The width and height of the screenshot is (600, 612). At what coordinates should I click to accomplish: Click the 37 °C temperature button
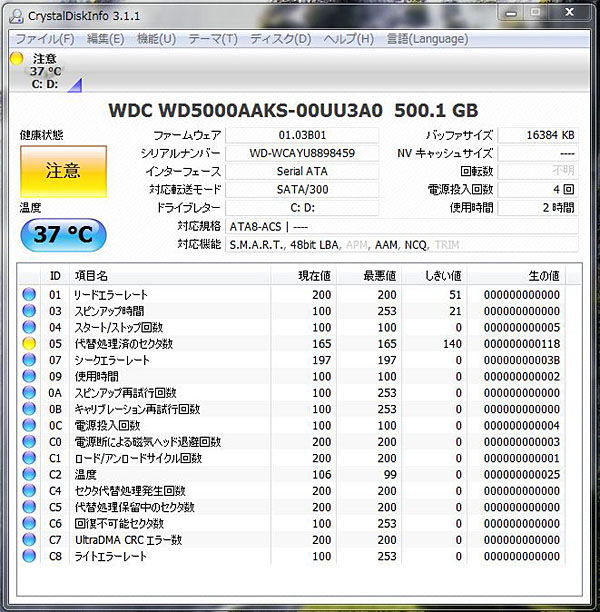click(x=63, y=235)
